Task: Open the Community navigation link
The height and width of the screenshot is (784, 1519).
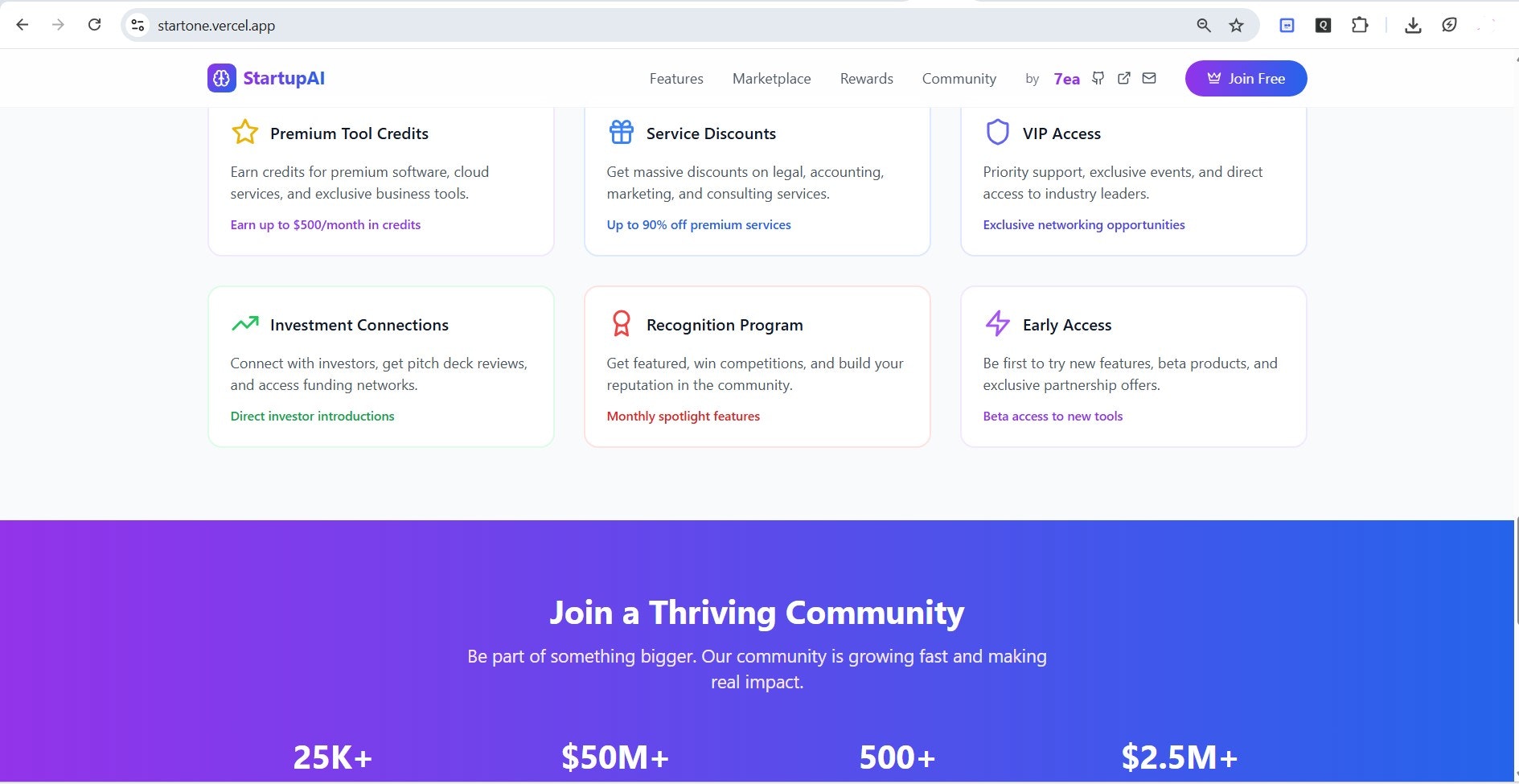Action: tap(959, 78)
